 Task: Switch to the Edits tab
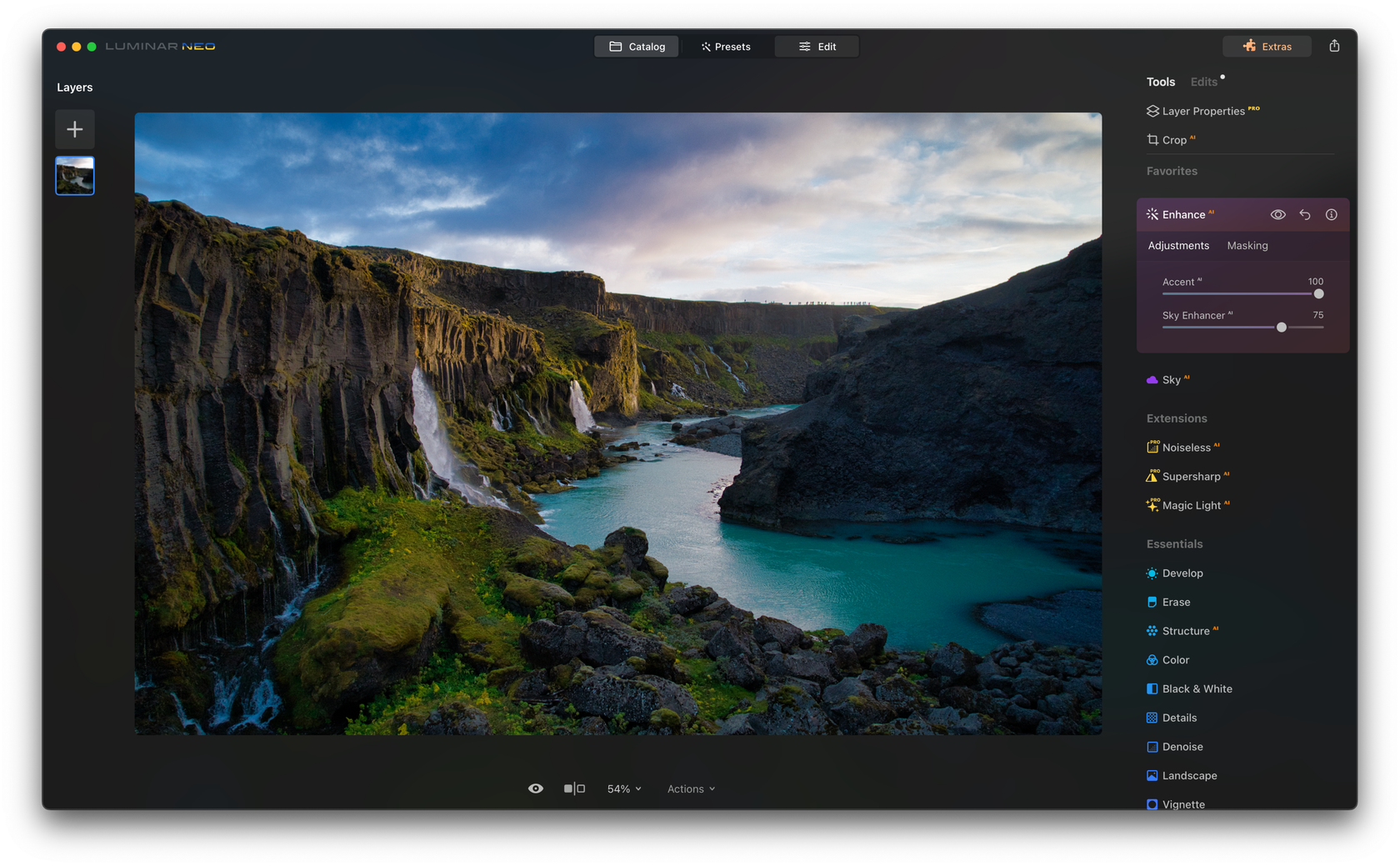1203,82
